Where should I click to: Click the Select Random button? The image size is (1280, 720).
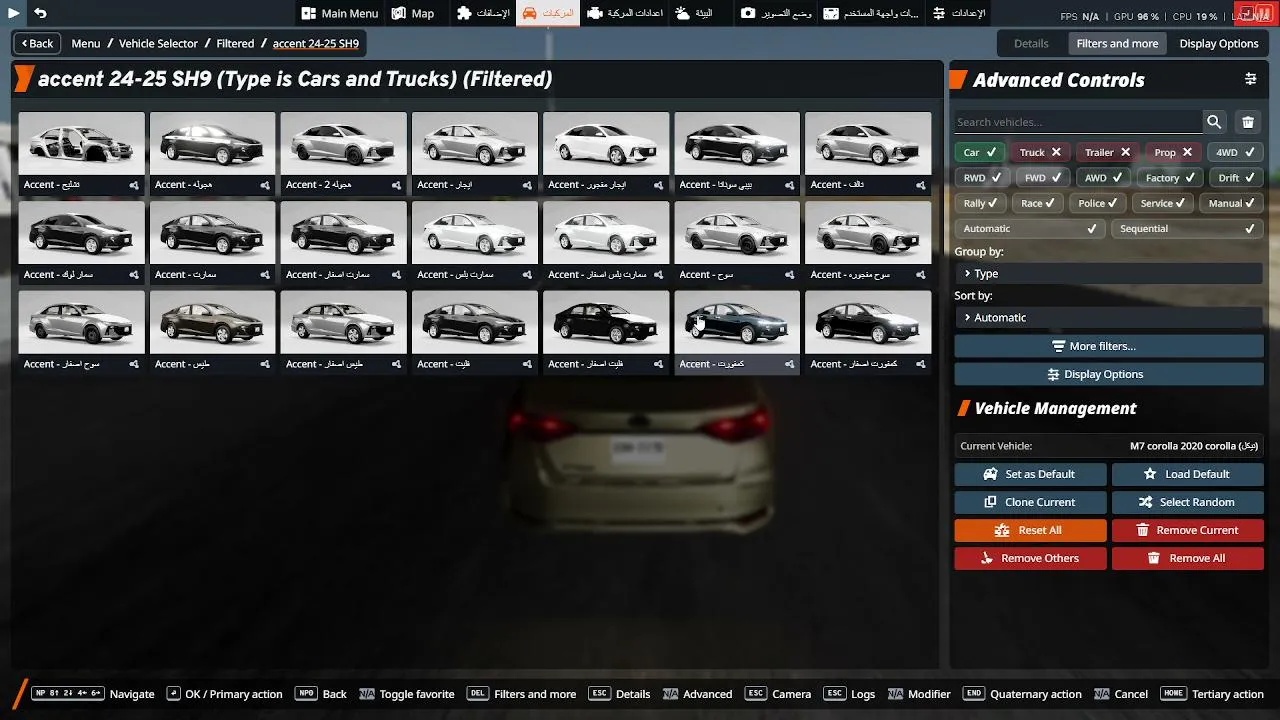pyautogui.click(x=1188, y=502)
